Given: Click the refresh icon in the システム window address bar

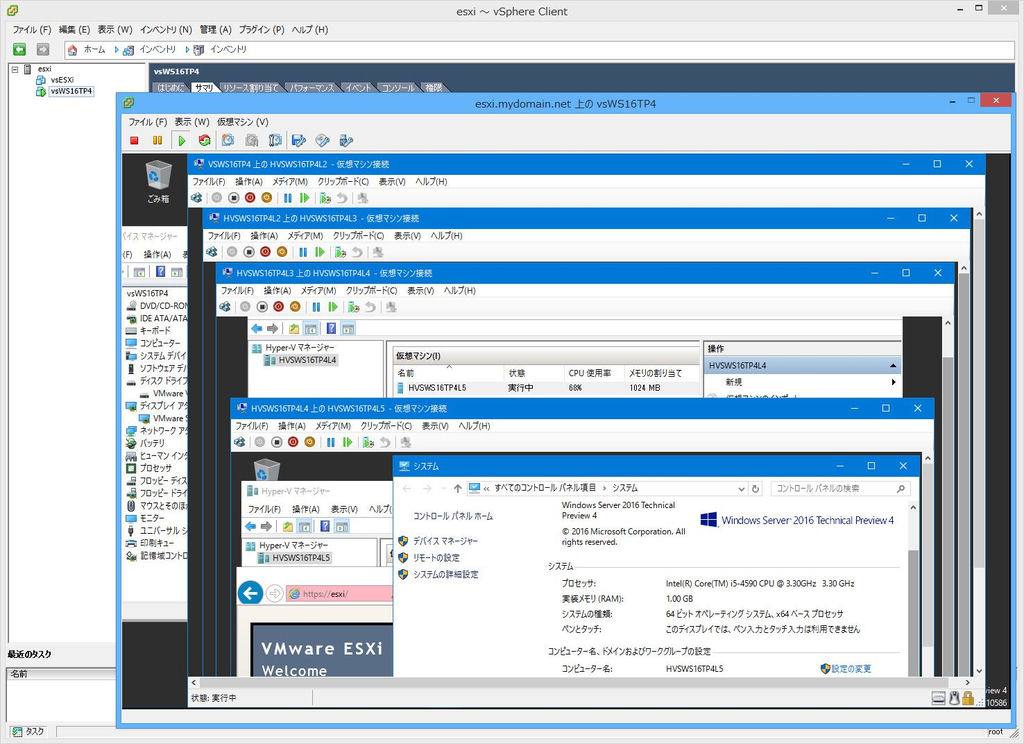Looking at the screenshot, I should tap(756, 489).
